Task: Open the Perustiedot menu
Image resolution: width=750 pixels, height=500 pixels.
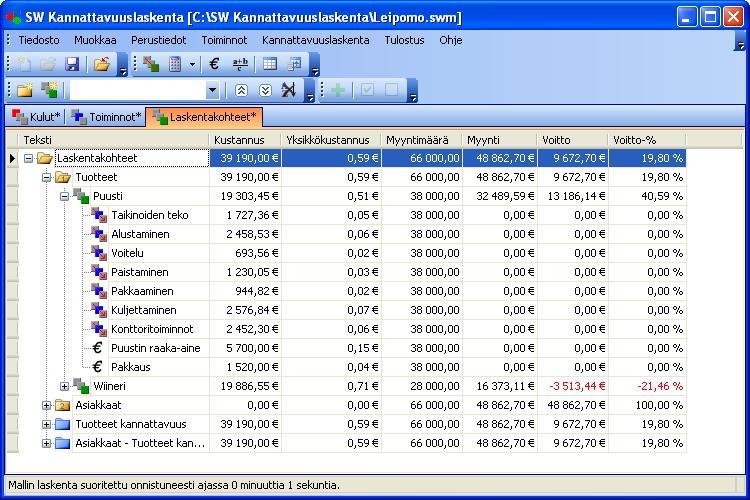Action: tap(159, 40)
